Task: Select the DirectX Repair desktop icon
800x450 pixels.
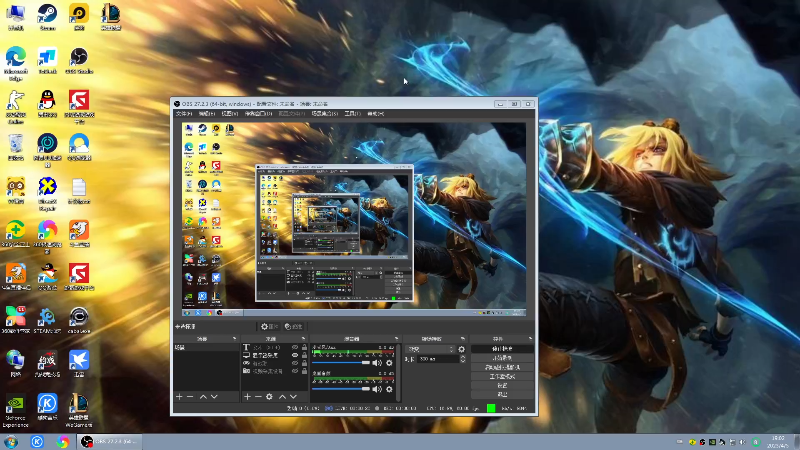Action: pos(47,194)
